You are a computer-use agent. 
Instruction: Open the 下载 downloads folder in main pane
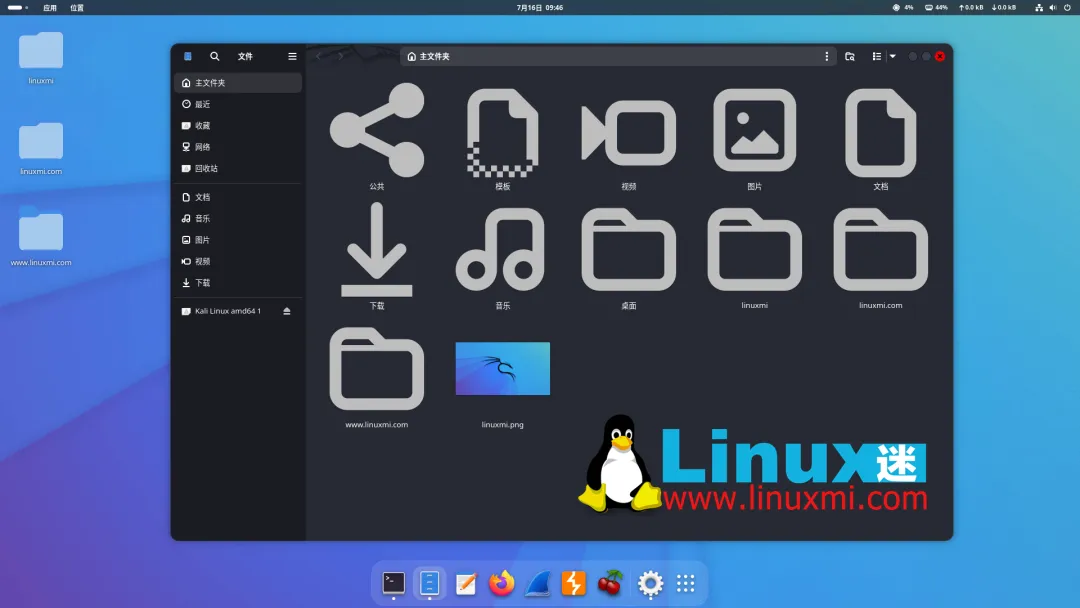(x=377, y=249)
